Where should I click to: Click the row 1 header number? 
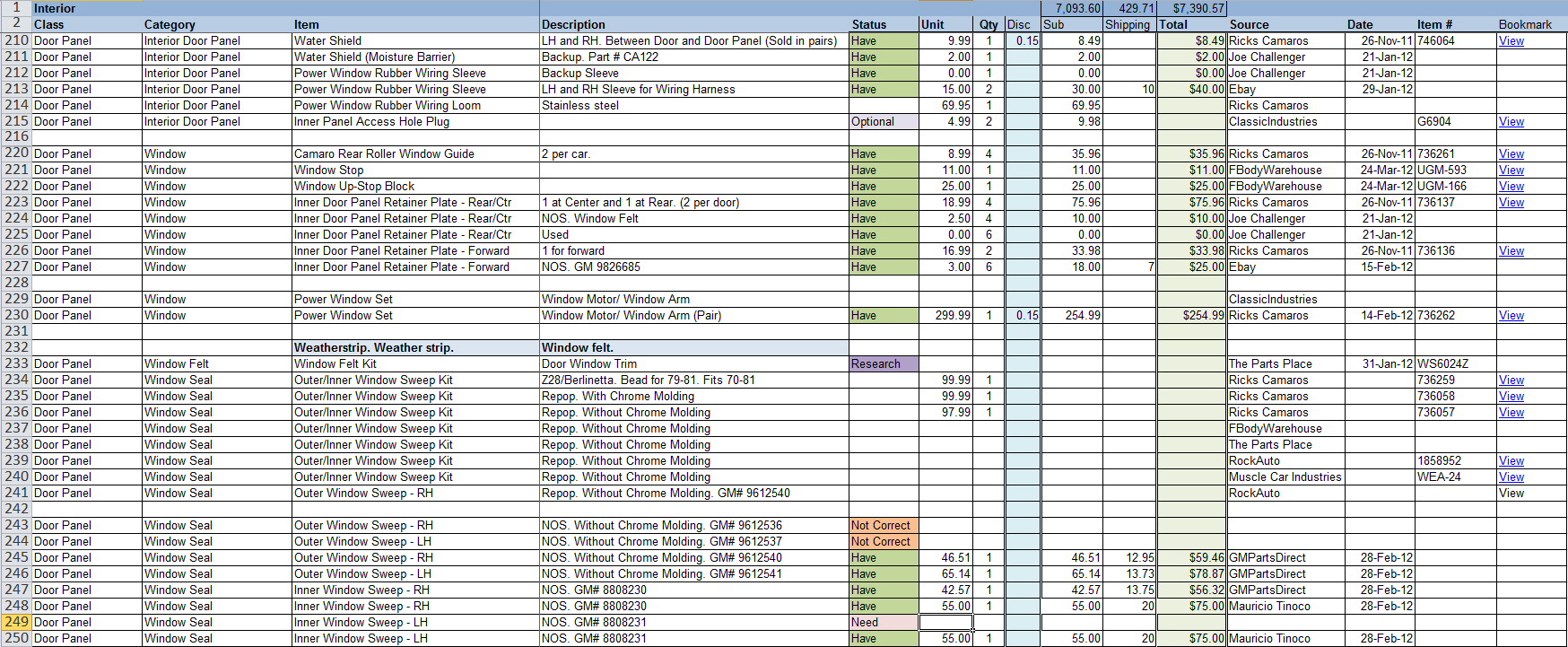tap(16, 8)
